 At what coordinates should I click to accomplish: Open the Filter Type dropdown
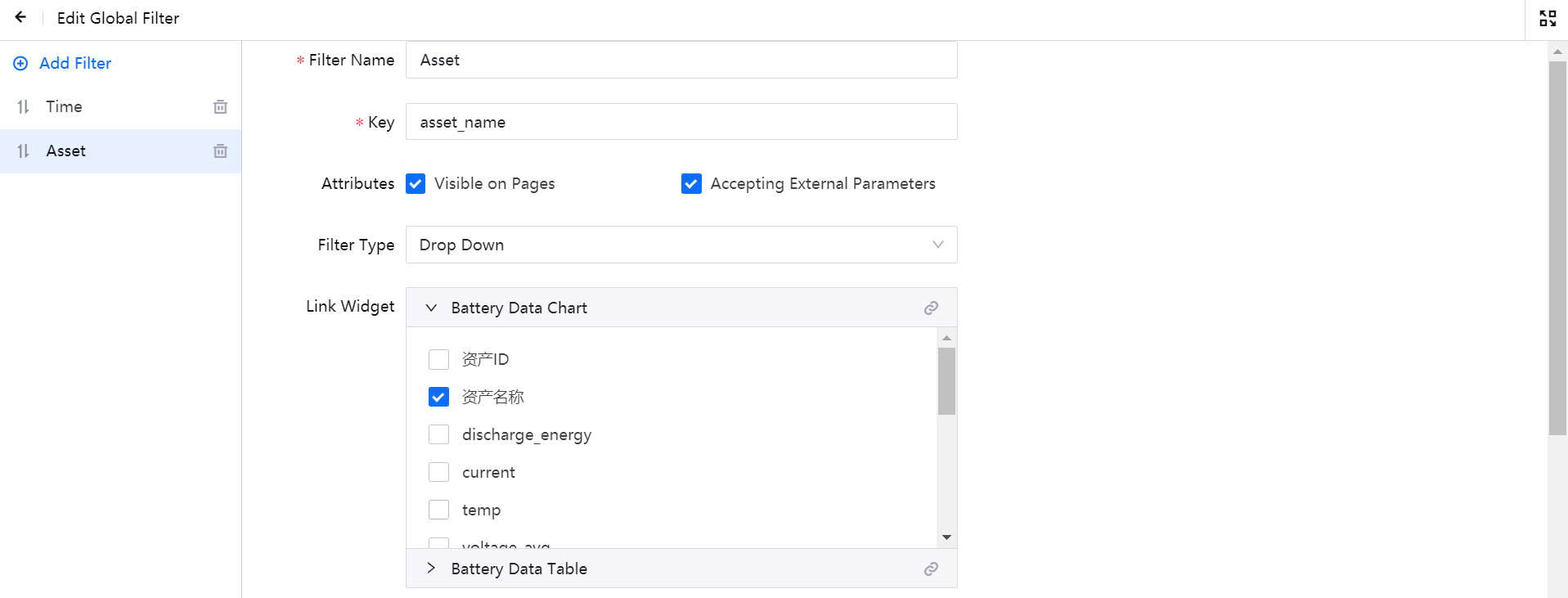(x=681, y=245)
